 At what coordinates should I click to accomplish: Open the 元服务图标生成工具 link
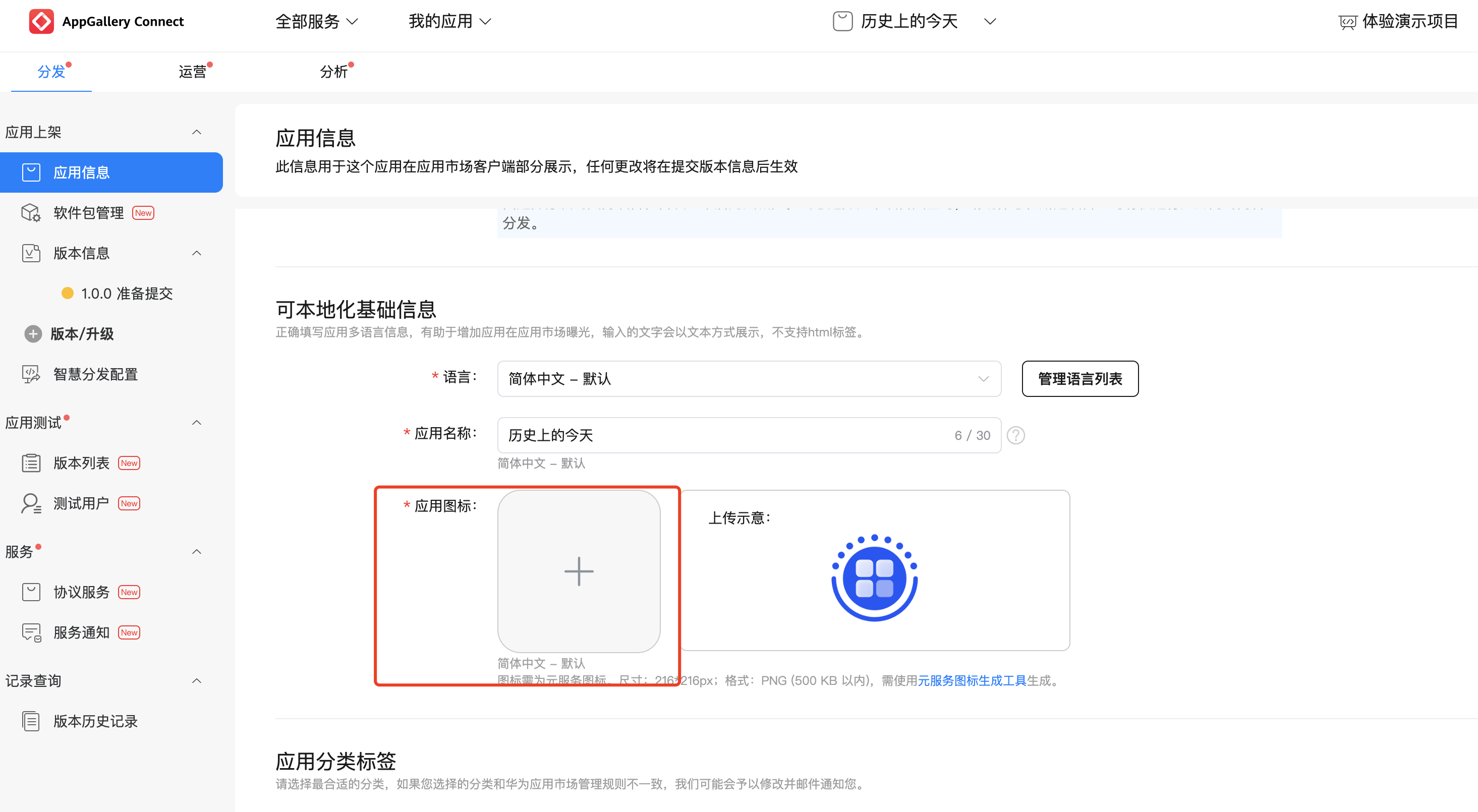click(972, 680)
